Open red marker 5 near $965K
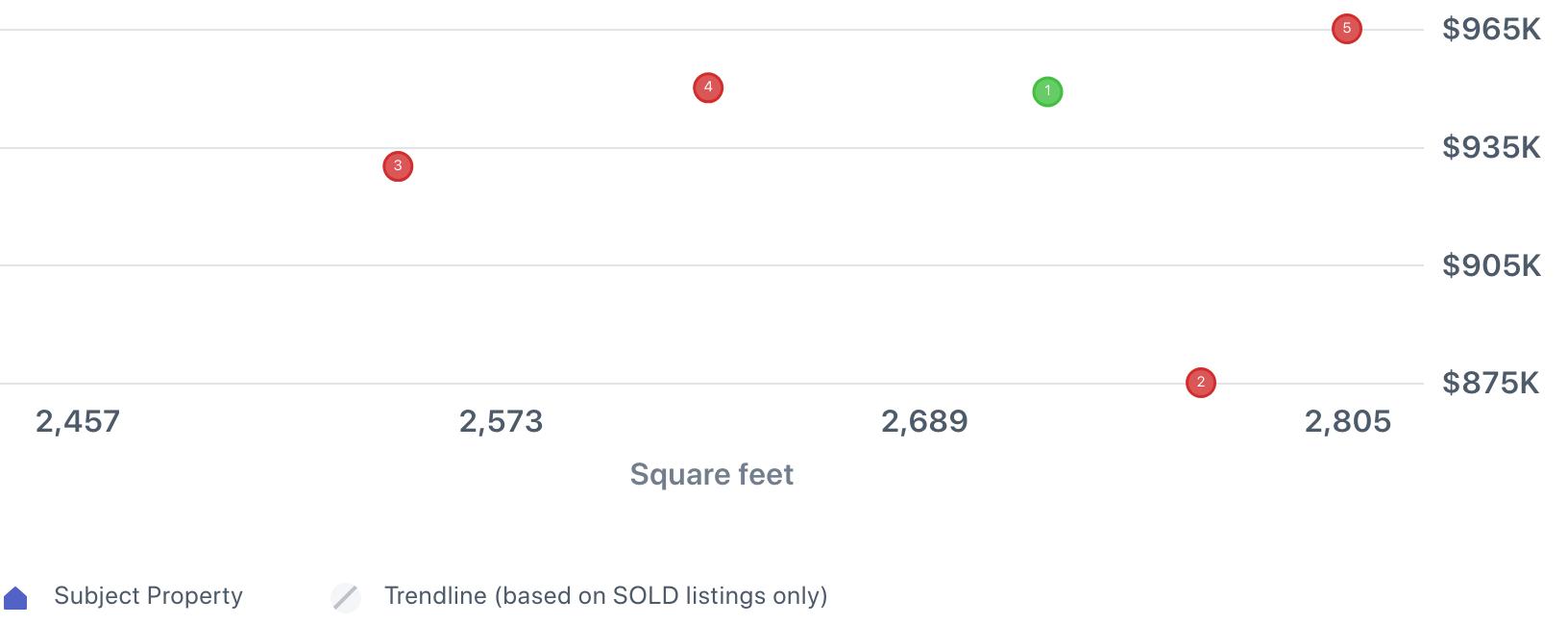Image resolution: width=1568 pixels, height=625 pixels. coord(1346,29)
